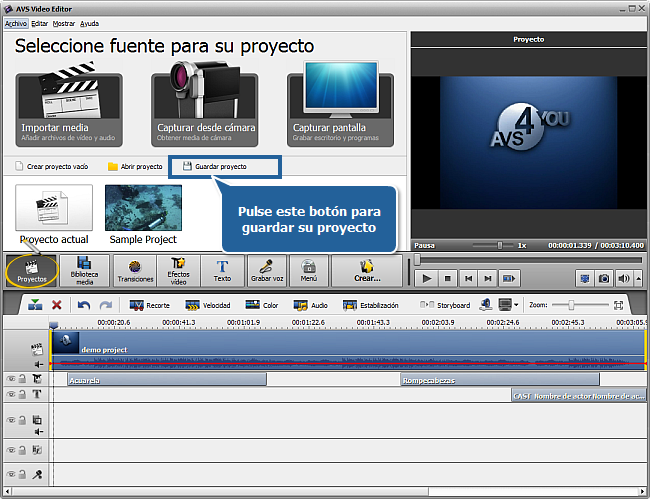Play the preview
The image size is (650, 499).
(x=427, y=279)
